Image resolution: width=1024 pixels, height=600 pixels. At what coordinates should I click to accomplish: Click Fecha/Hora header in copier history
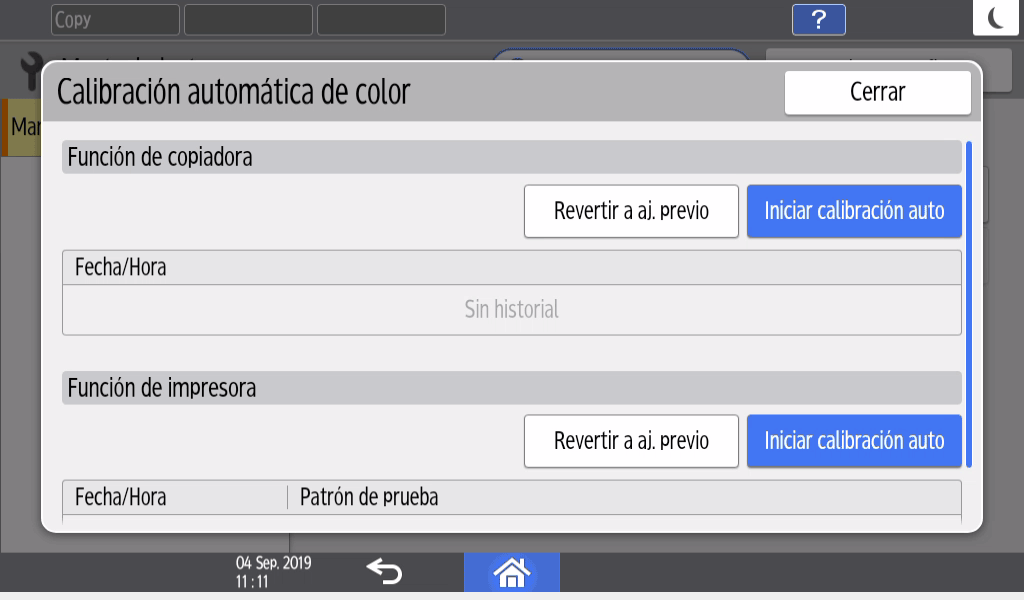121,268
